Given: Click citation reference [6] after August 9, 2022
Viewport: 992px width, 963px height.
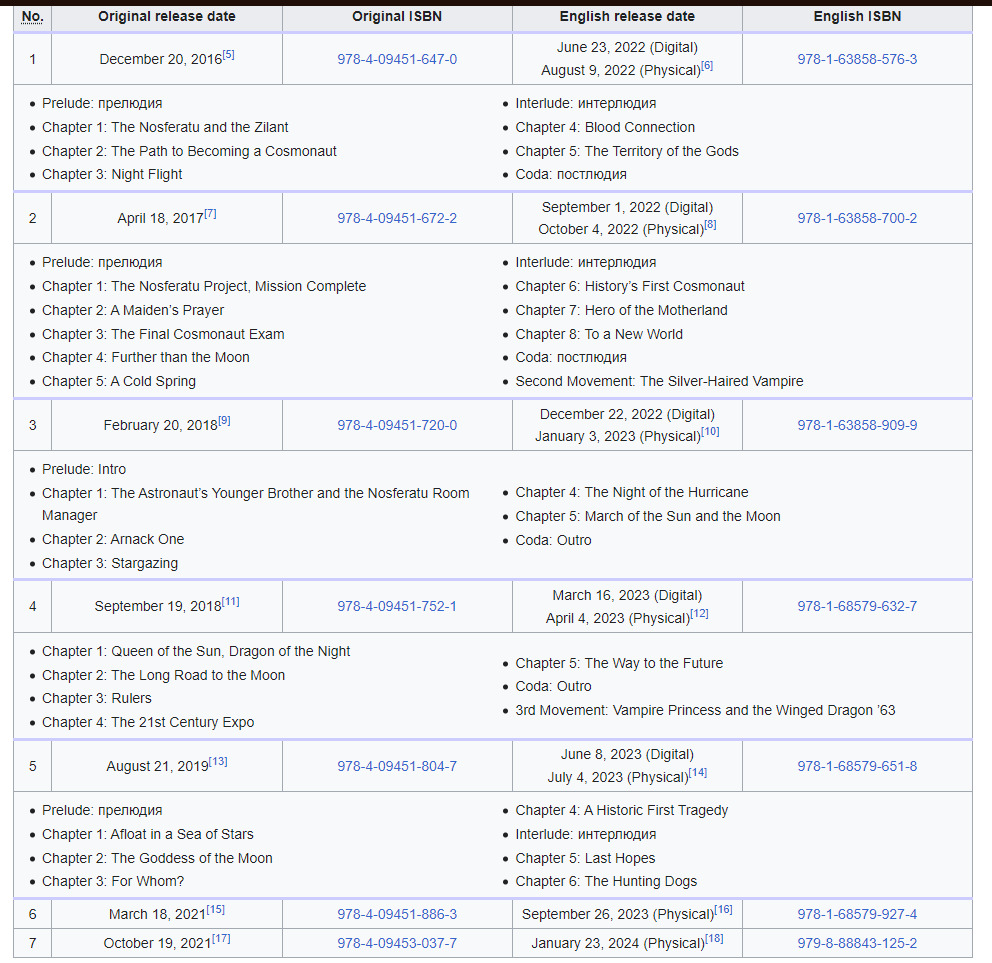Looking at the screenshot, I should click(x=707, y=66).
